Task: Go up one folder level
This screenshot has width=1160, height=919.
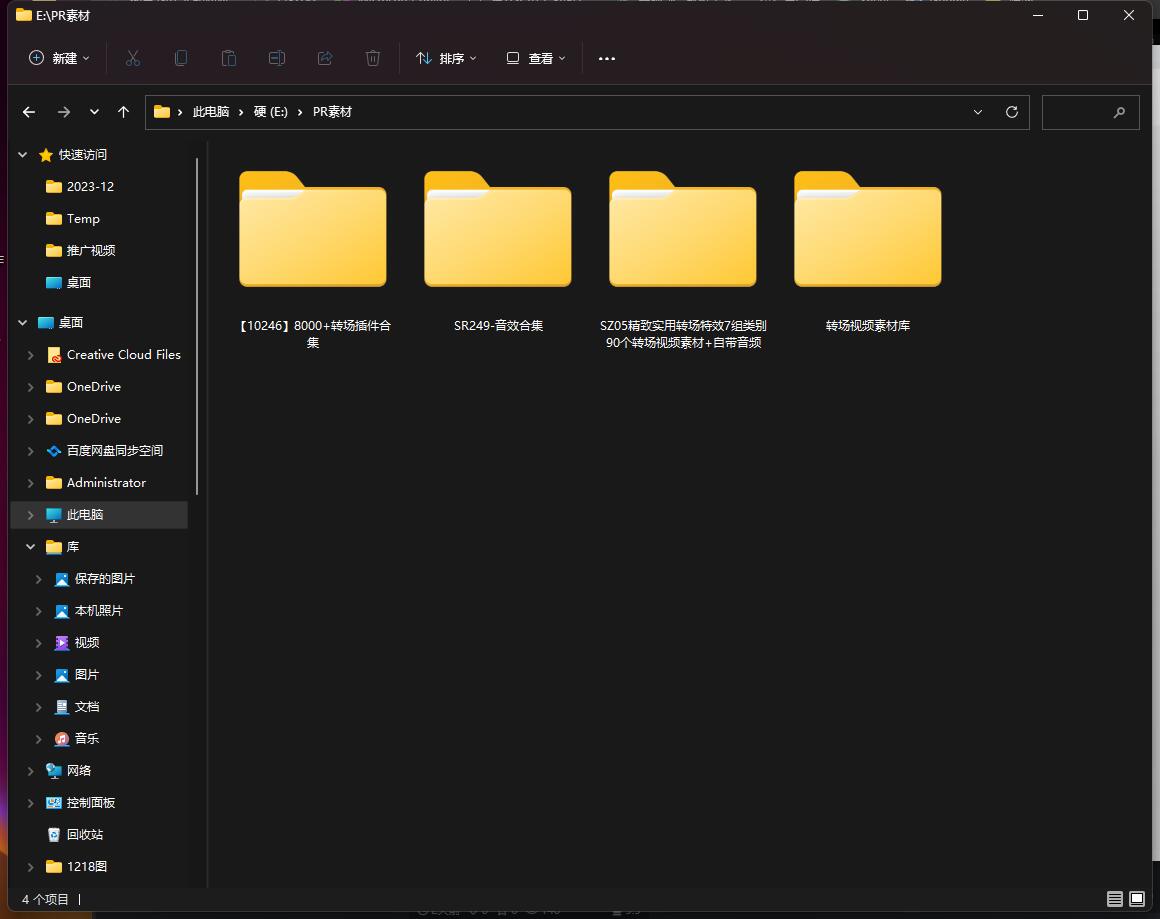Action: pos(124,112)
